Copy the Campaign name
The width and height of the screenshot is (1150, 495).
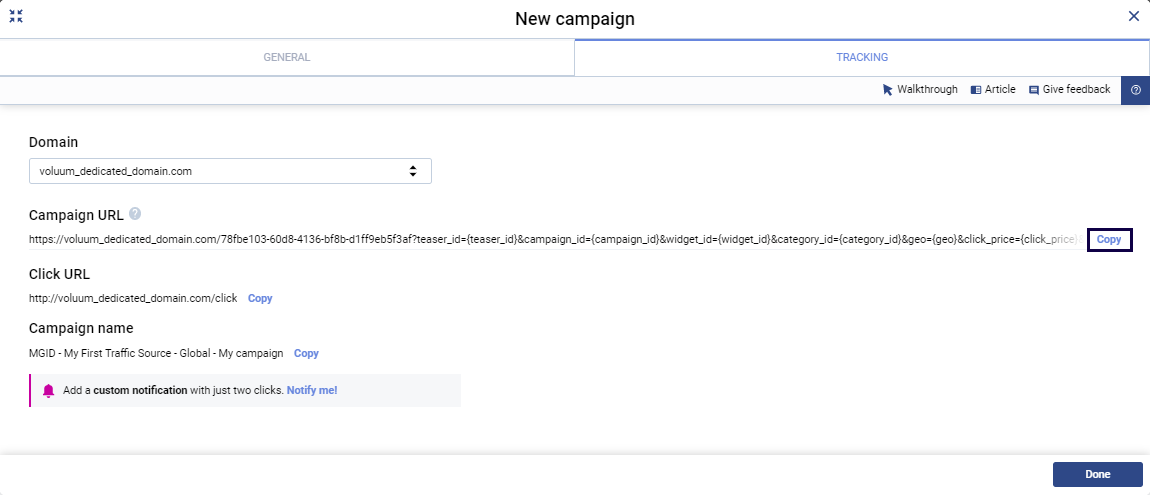[x=306, y=353]
